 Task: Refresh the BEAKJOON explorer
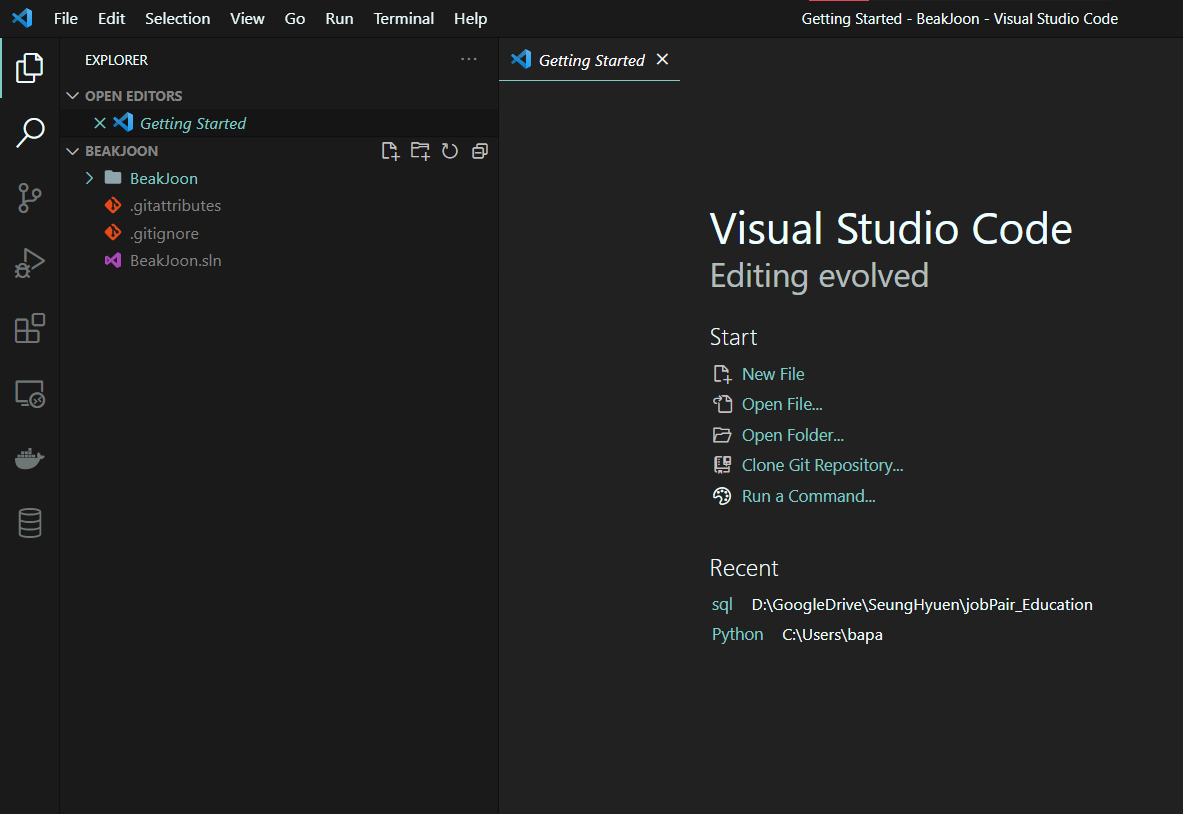tap(450, 151)
